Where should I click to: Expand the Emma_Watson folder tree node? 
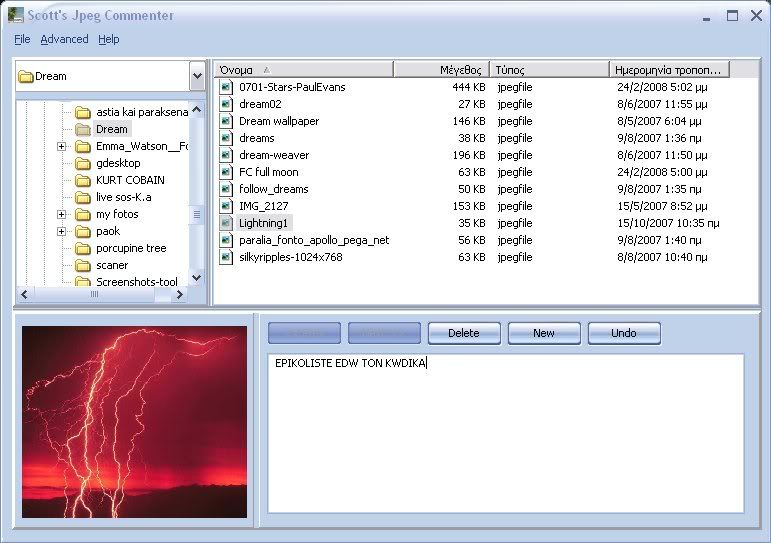[x=62, y=146]
